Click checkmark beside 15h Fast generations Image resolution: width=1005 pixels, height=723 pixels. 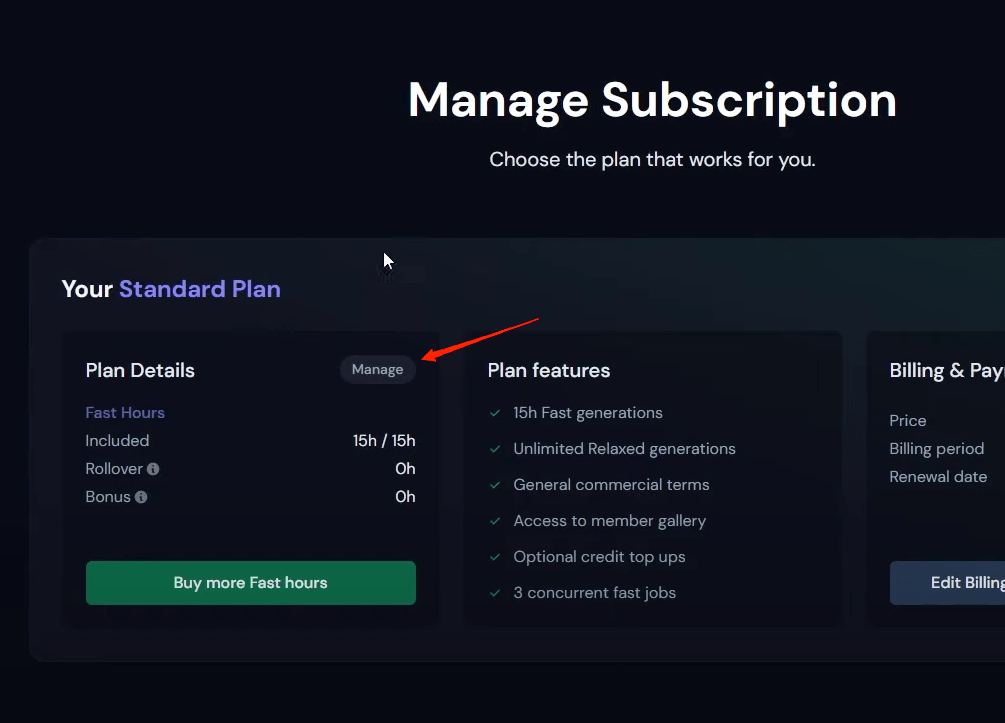click(x=494, y=413)
